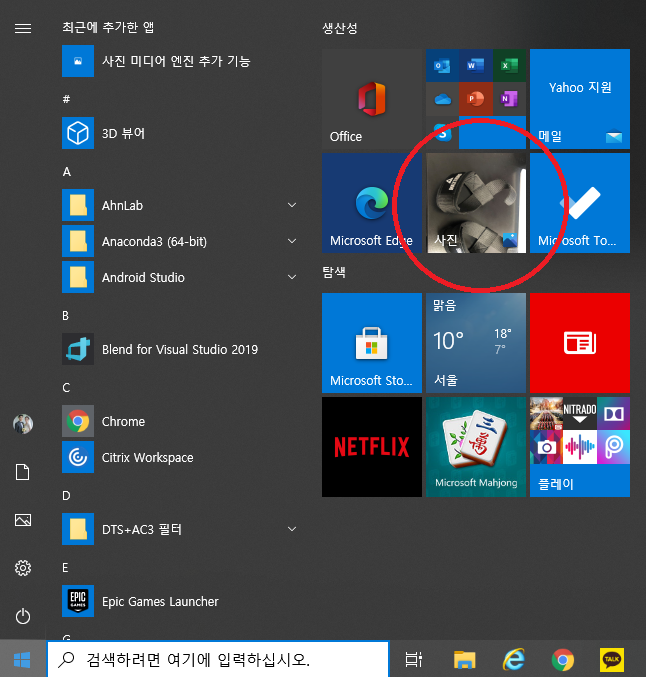The width and height of the screenshot is (646, 677).
Task: Open the hamburger menu at top left
Action: [x=23, y=28]
